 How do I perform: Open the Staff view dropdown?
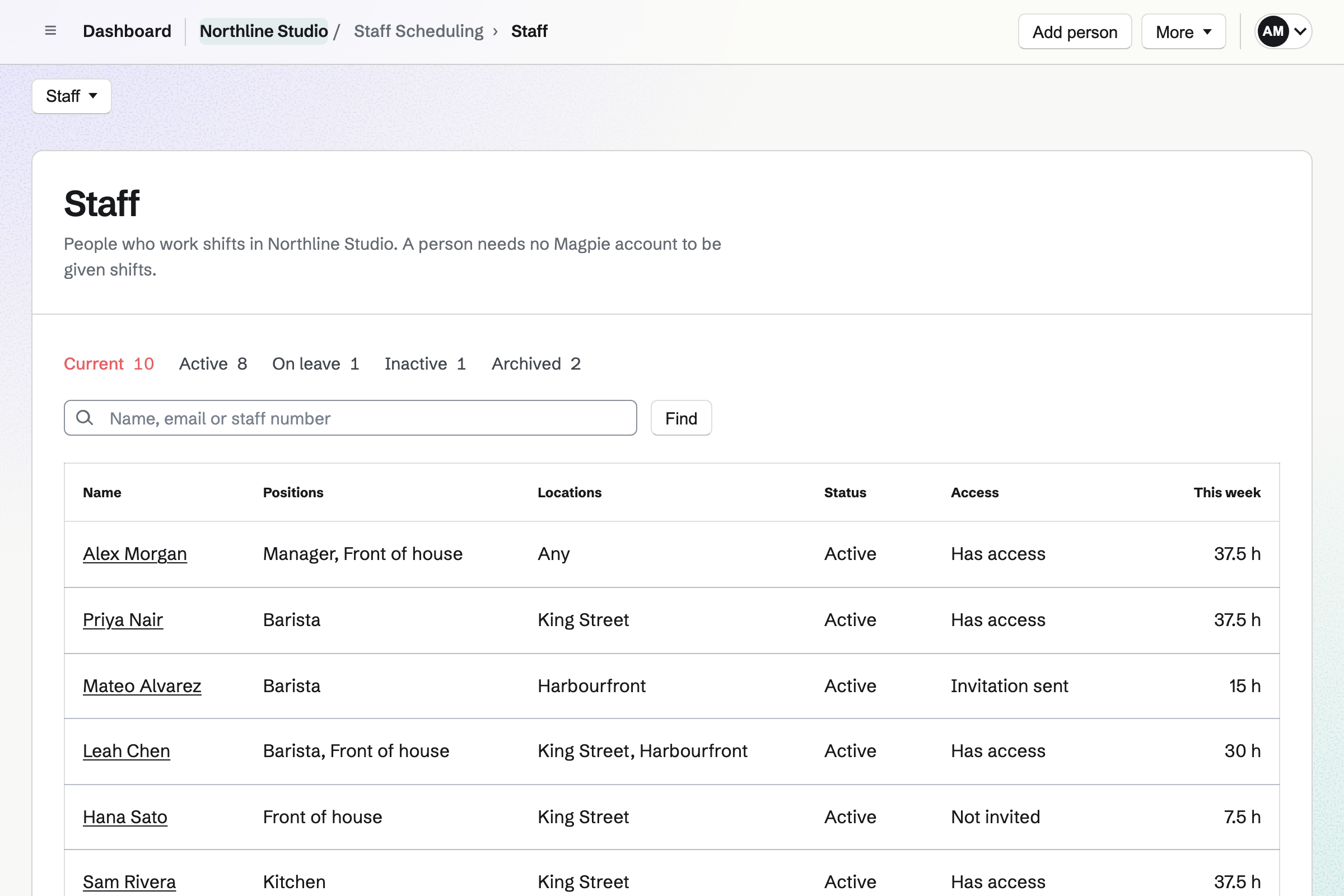coord(72,96)
